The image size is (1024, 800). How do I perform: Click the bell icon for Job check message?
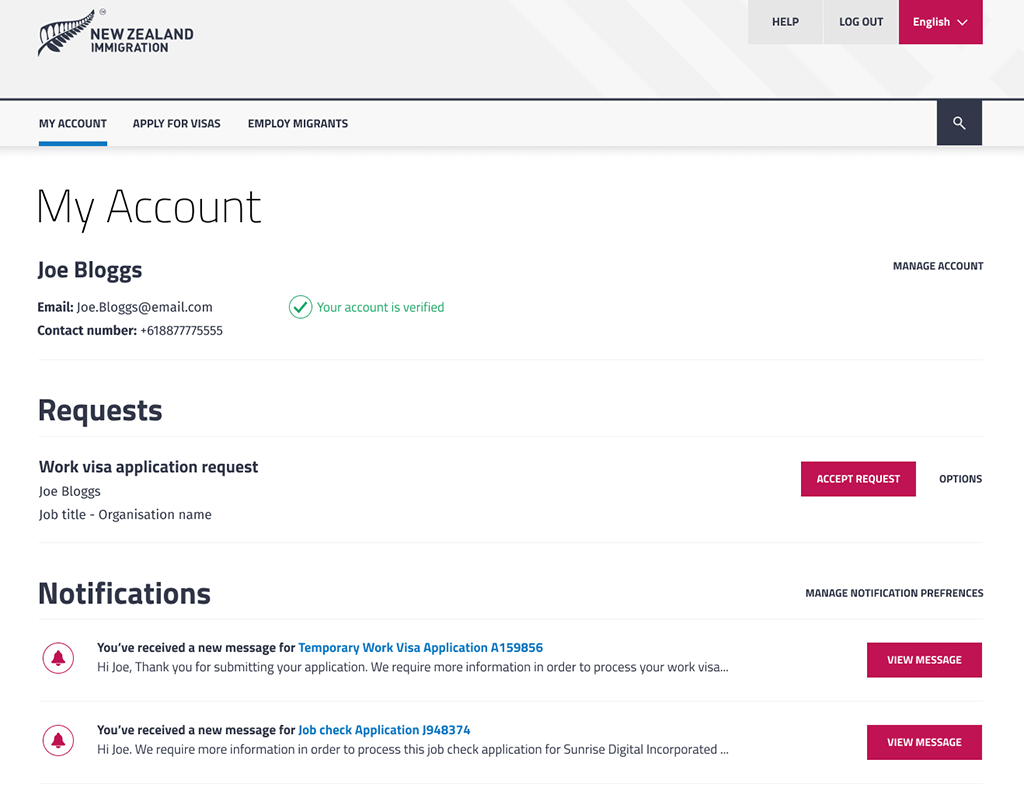58,740
